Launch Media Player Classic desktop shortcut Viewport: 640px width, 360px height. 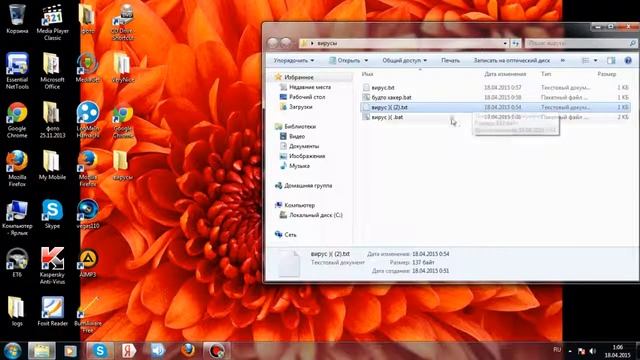tap(52, 22)
